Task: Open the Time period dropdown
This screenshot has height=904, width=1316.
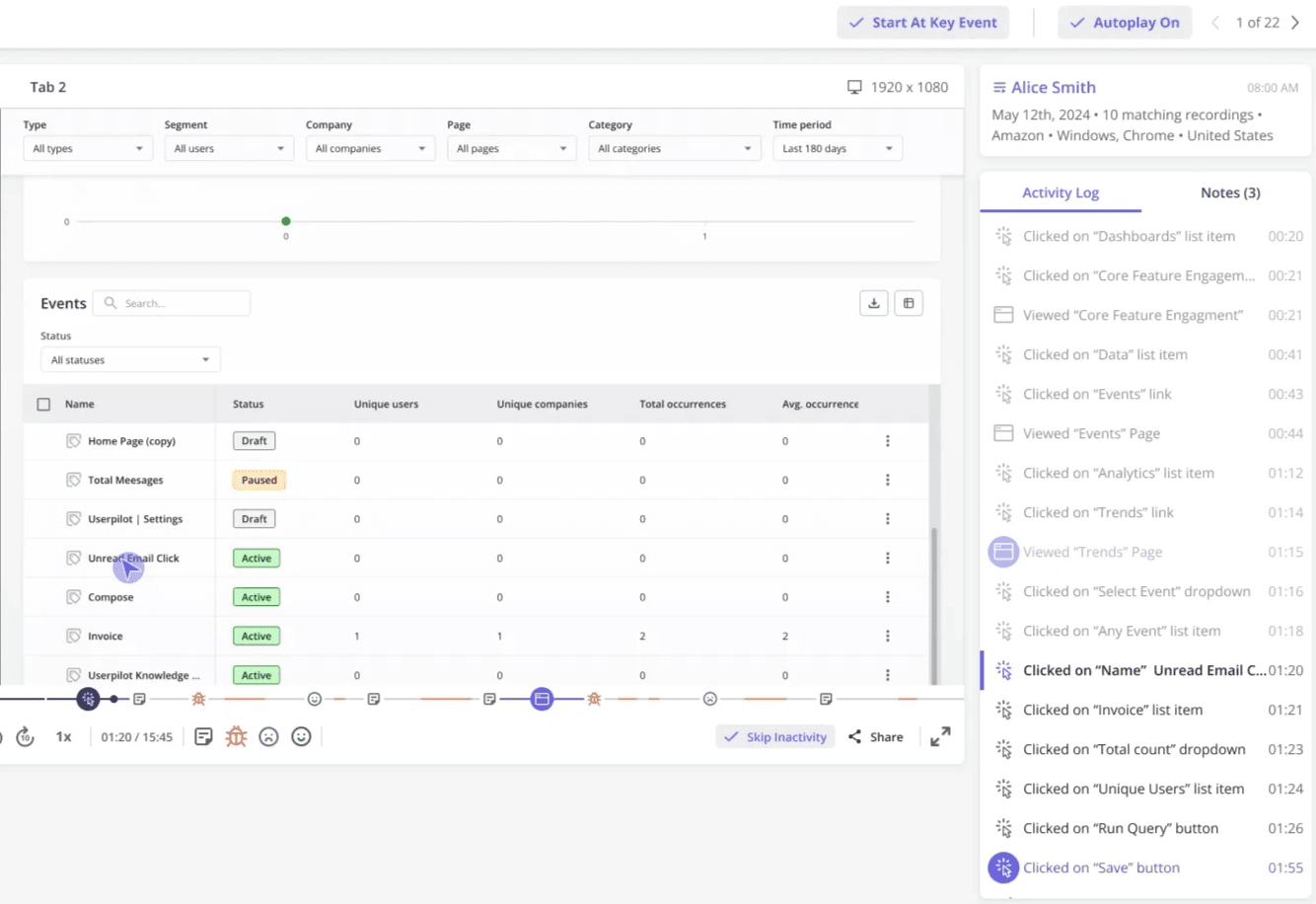Action: (x=837, y=147)
